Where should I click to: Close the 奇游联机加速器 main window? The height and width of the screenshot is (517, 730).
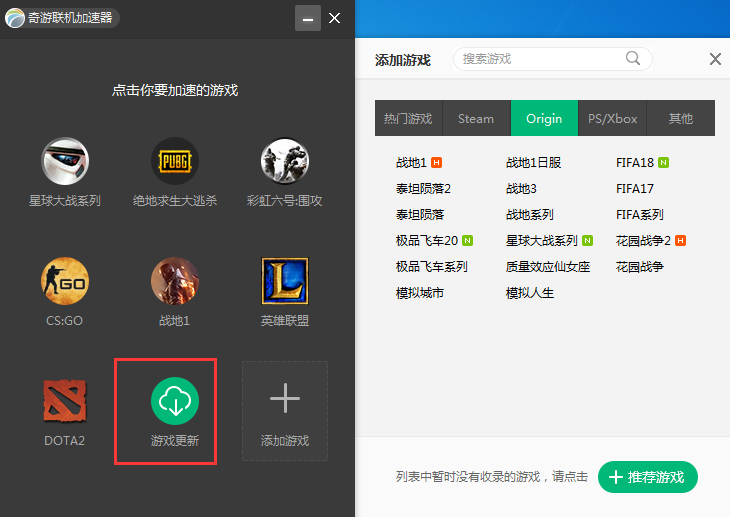coord(334,18)
